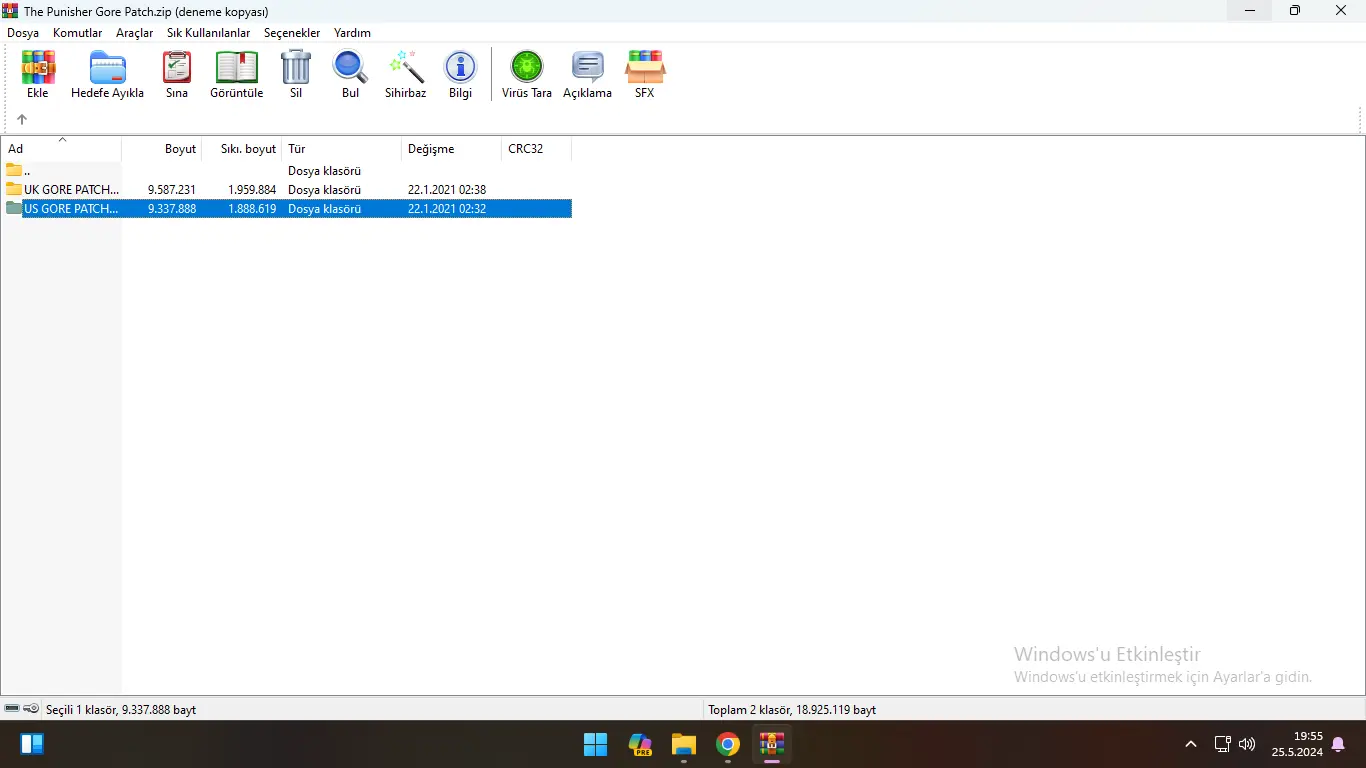This screenshot has width=1366, height=768.
Task: Sort by the Değişme column header
Action: (x=452, y=149)
